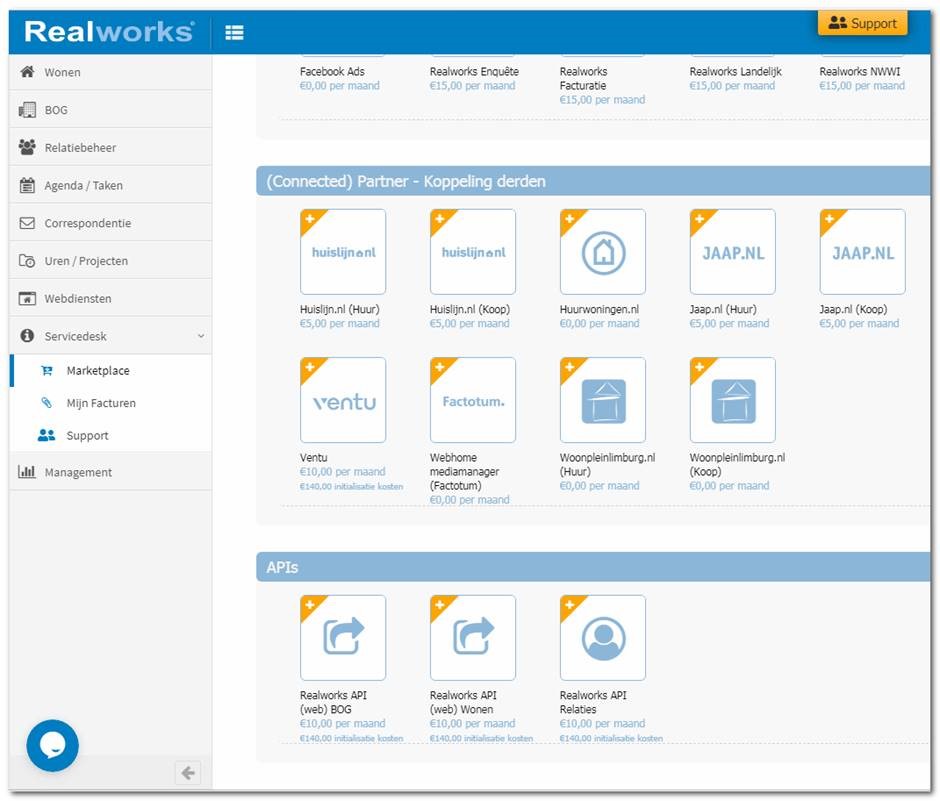Click the Uren / Projecten folder-clock icon
The height and width of the screenshot is (801, 940).
coord(27,261)
